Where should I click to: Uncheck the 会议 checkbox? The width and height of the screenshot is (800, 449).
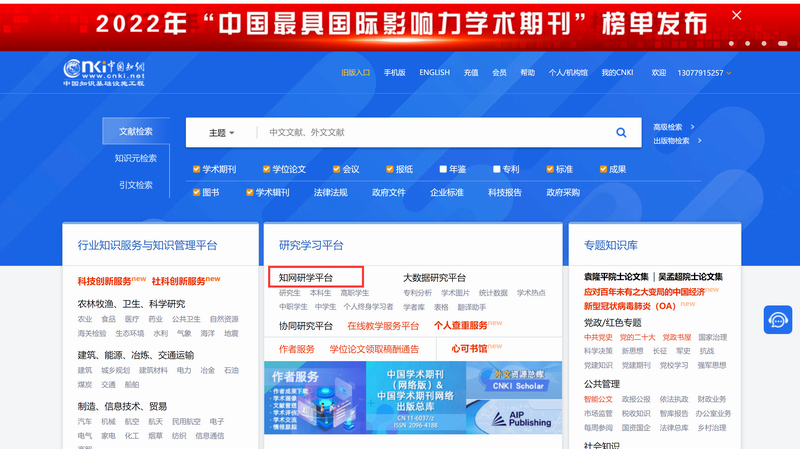(336, 169)
